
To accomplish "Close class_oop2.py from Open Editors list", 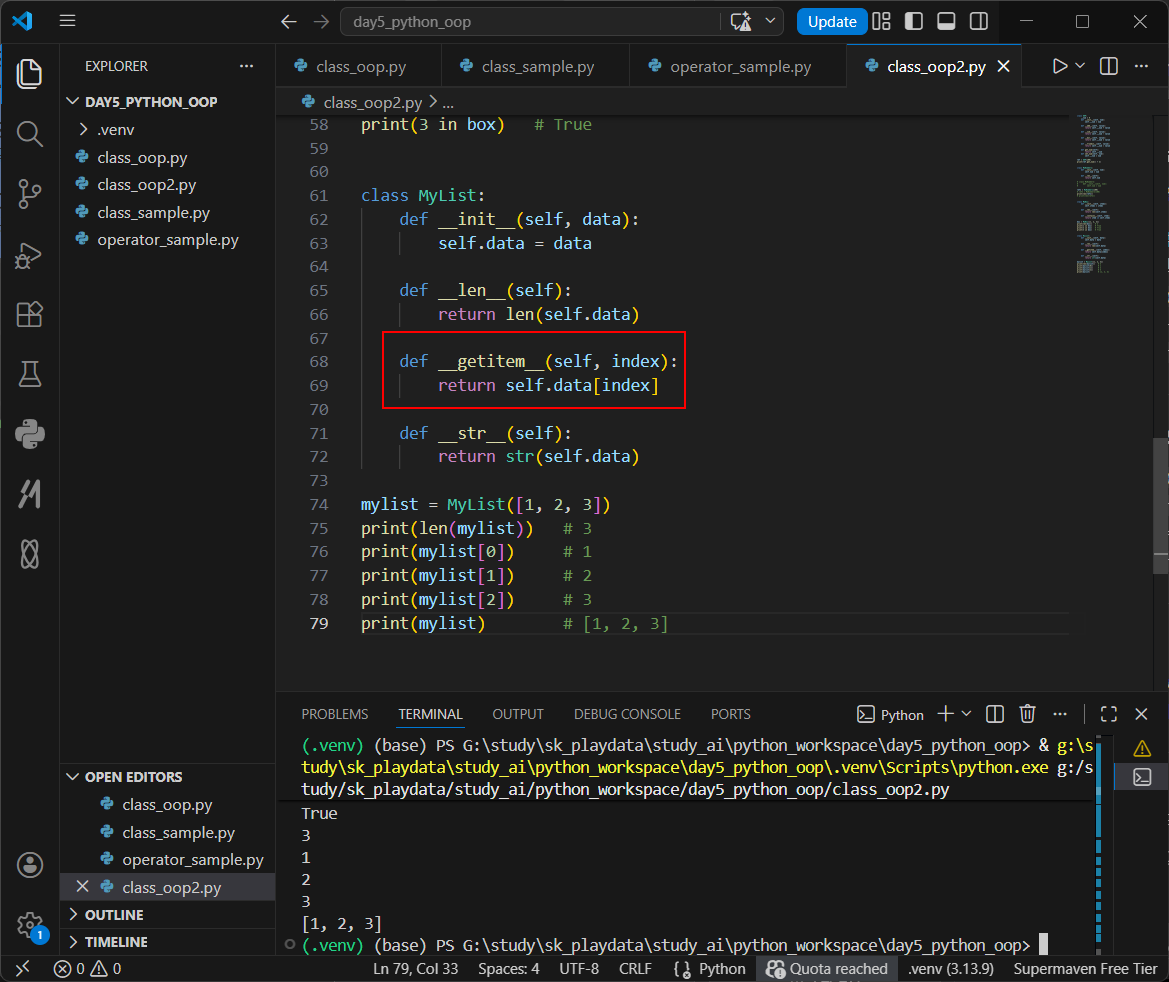I will [x=82, y=887].
